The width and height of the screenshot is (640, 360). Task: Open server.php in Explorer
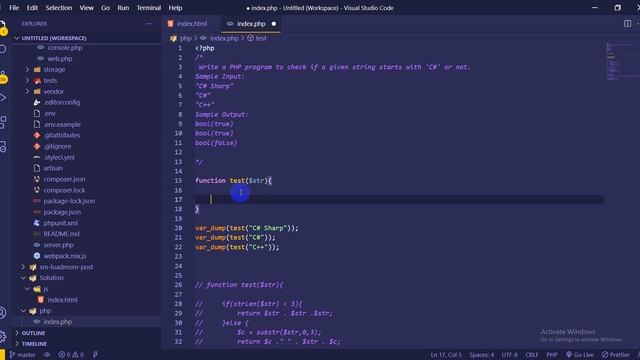click(58, 245)
